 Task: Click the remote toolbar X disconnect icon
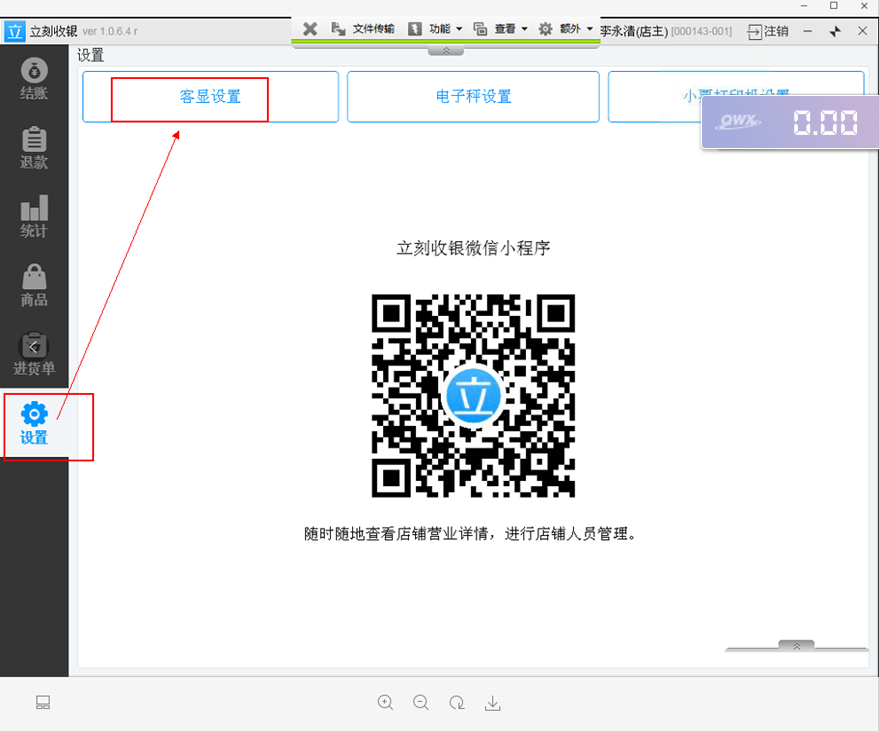click(x=310, y=29)
